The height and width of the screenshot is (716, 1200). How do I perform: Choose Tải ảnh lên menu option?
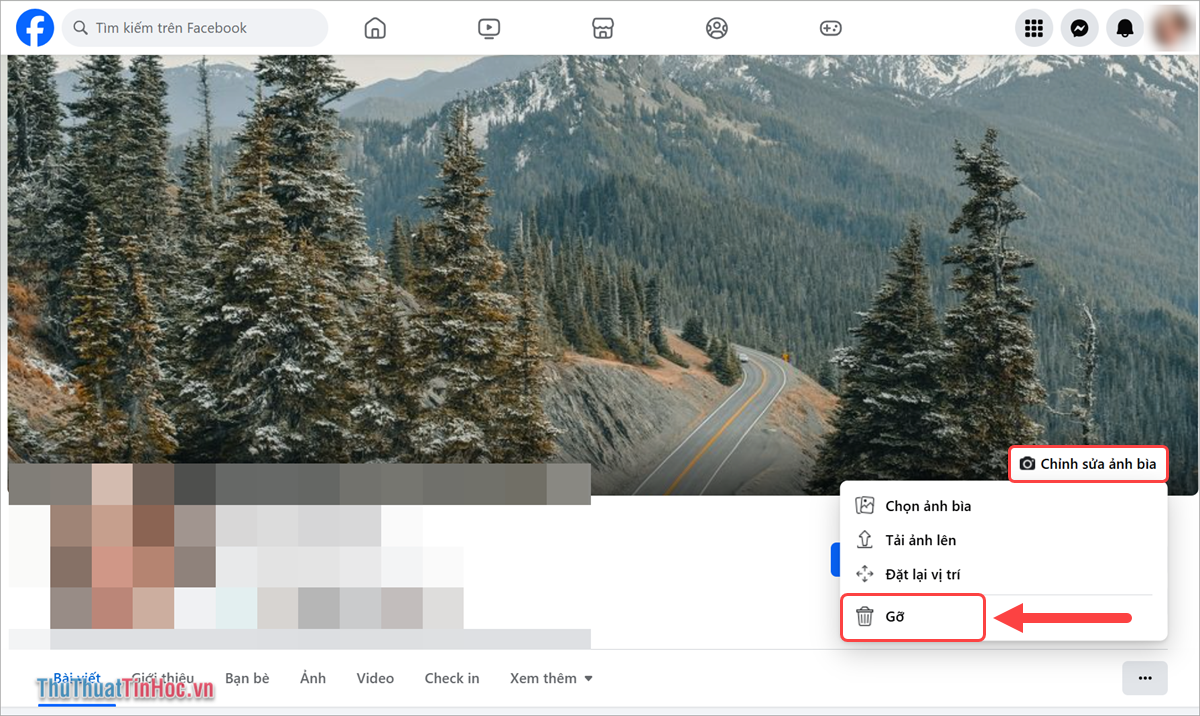(920, 540)
